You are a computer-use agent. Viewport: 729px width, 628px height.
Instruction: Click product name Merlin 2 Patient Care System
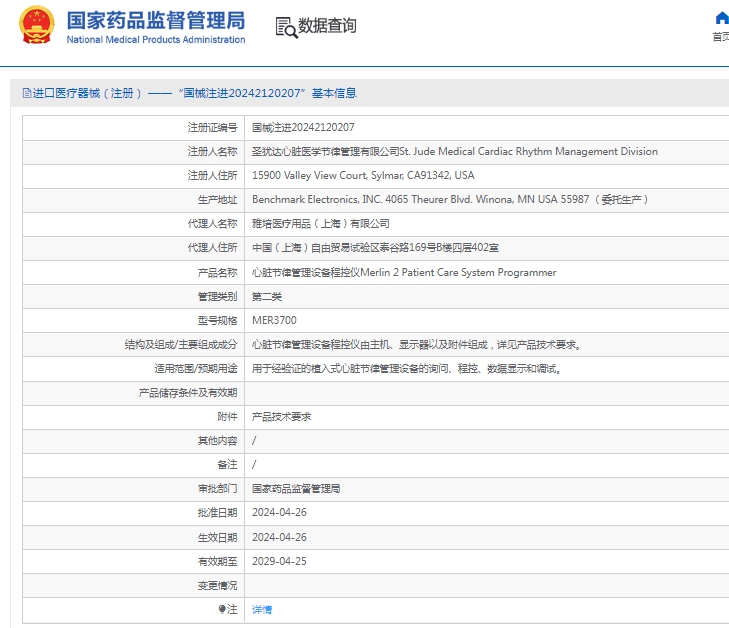(404, 272)
